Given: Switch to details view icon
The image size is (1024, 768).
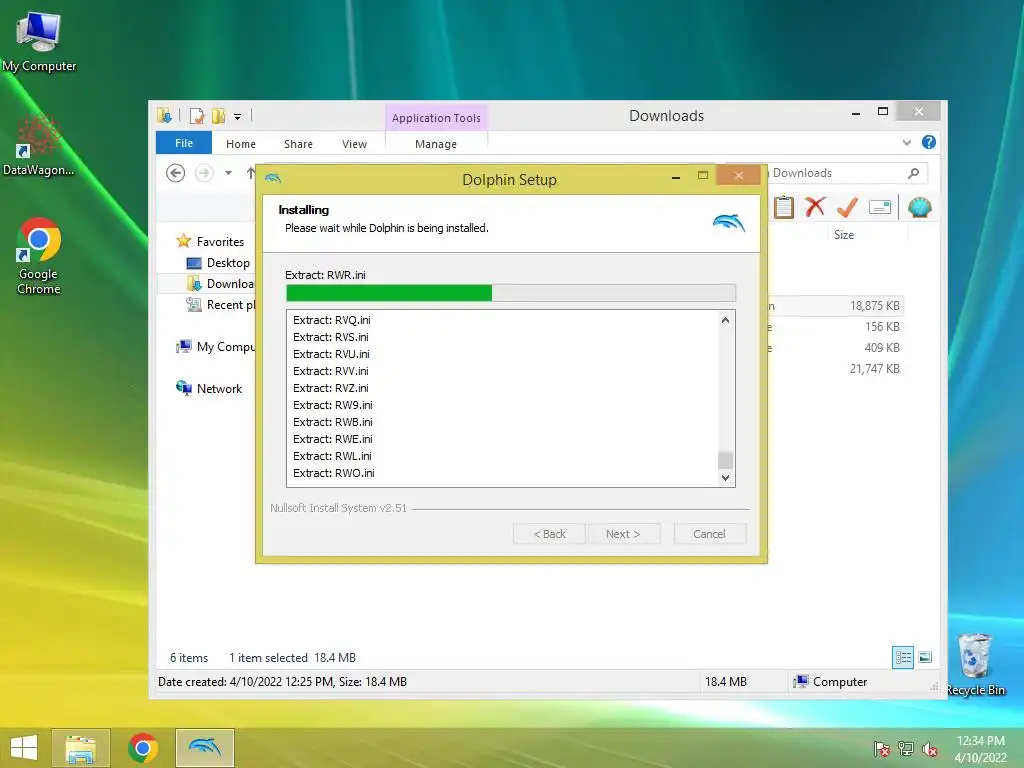Looking at the screenshot, I should (903, 657).
